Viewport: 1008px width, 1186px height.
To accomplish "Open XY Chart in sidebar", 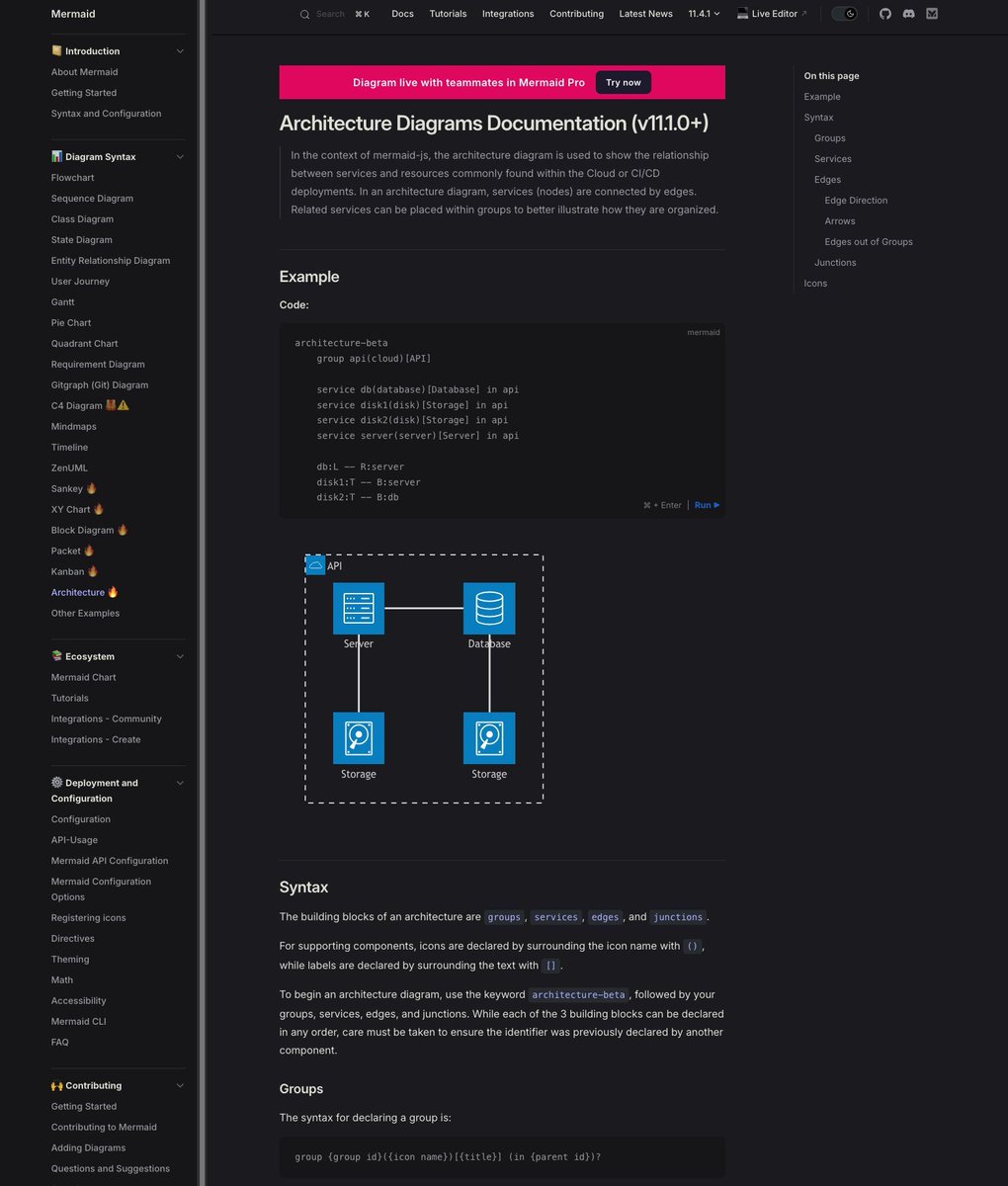I will pyautogui.click(x=77, y=510).
